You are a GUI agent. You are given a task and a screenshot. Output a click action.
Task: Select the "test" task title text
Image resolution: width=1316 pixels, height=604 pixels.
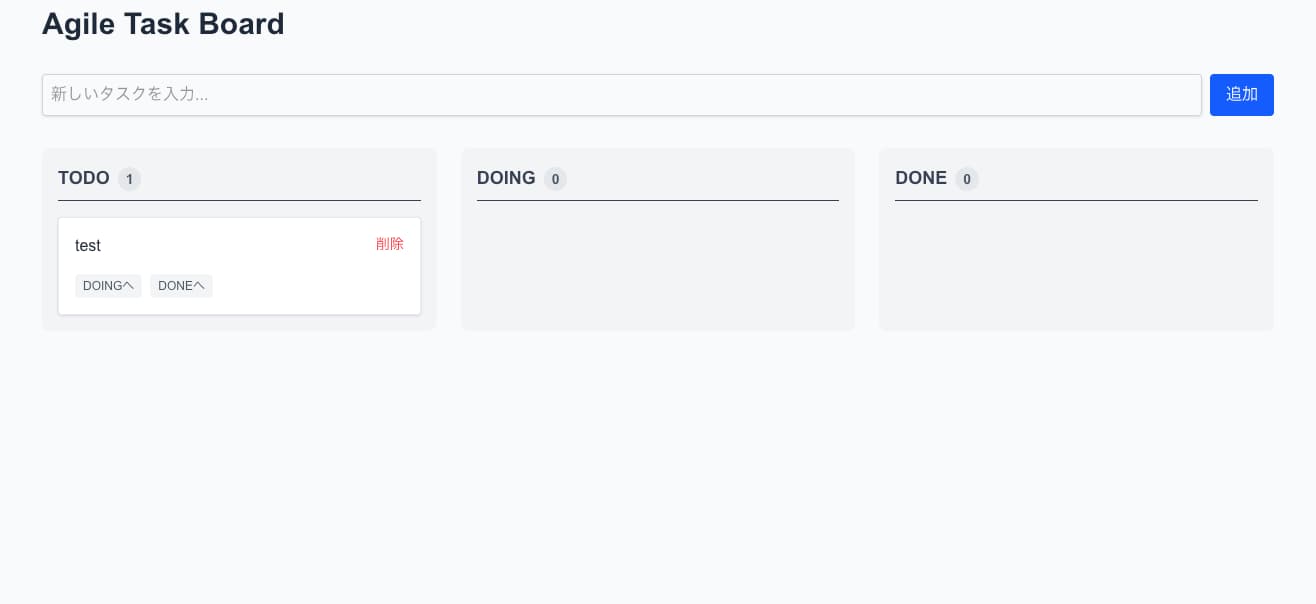click(88, 246)
